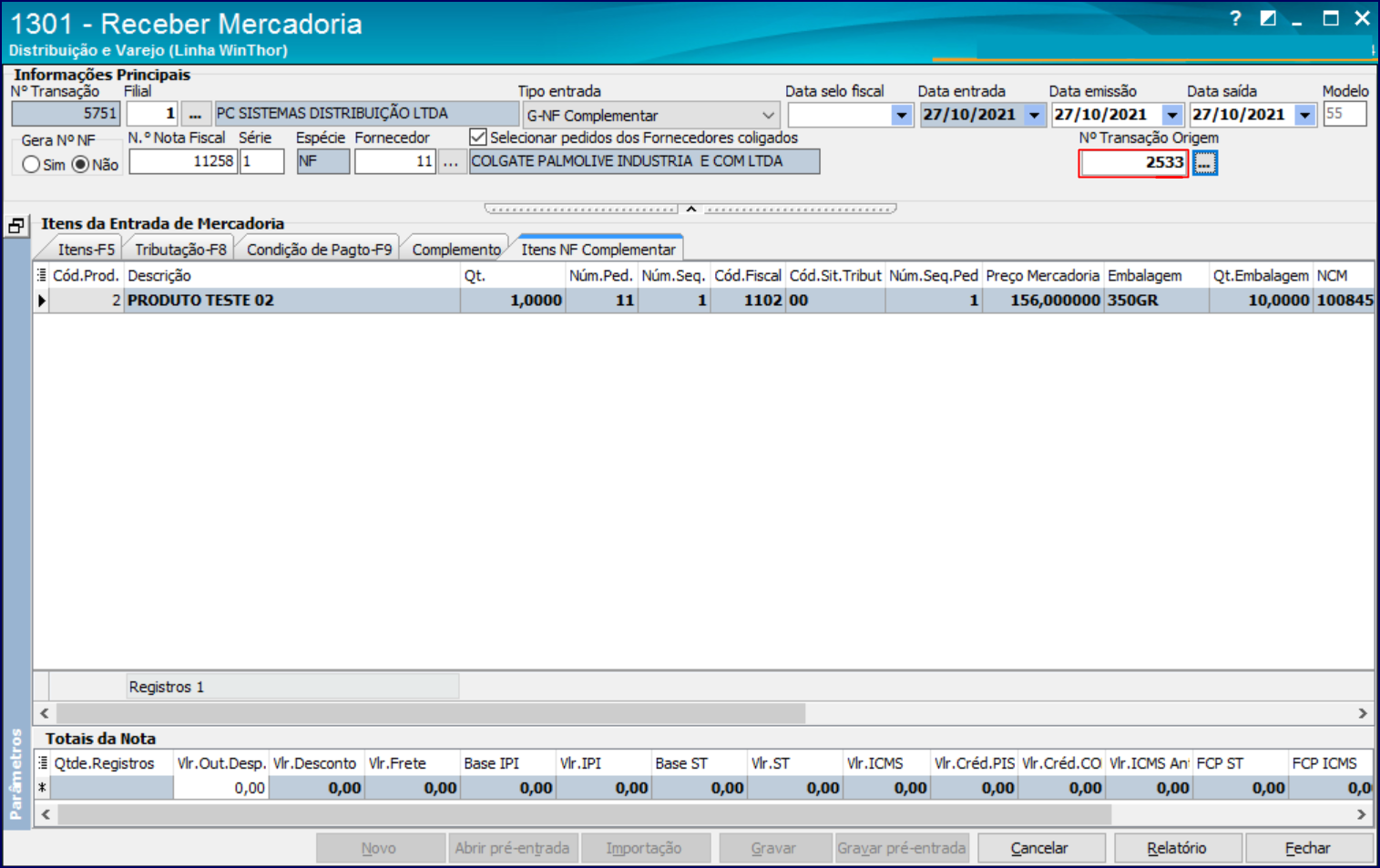Click Qt.Embalagem cell 10,0000
The width and height of the screenshot is (1380, 868).
click(x=1261, y=301)
